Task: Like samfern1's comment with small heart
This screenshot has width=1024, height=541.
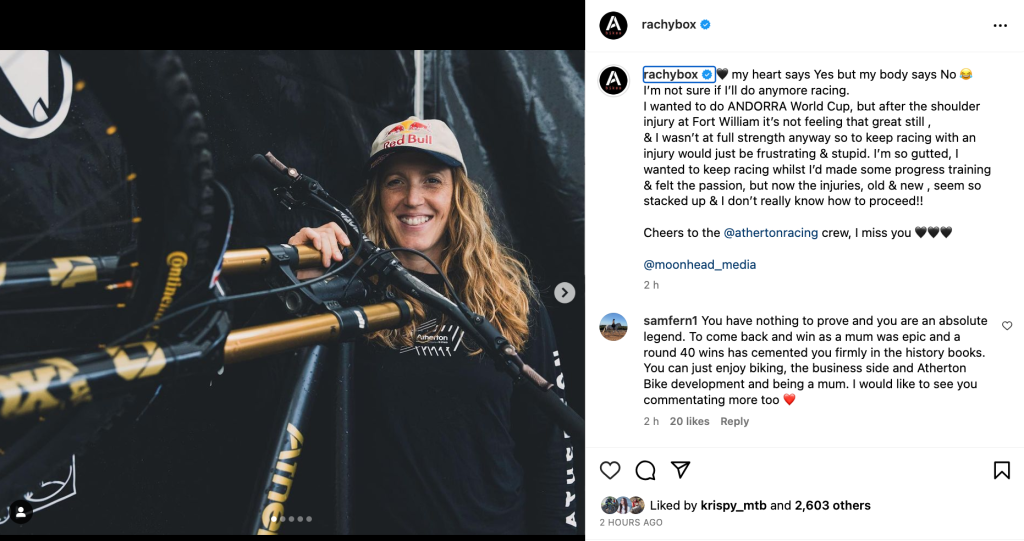Action: click(1006, 326)
